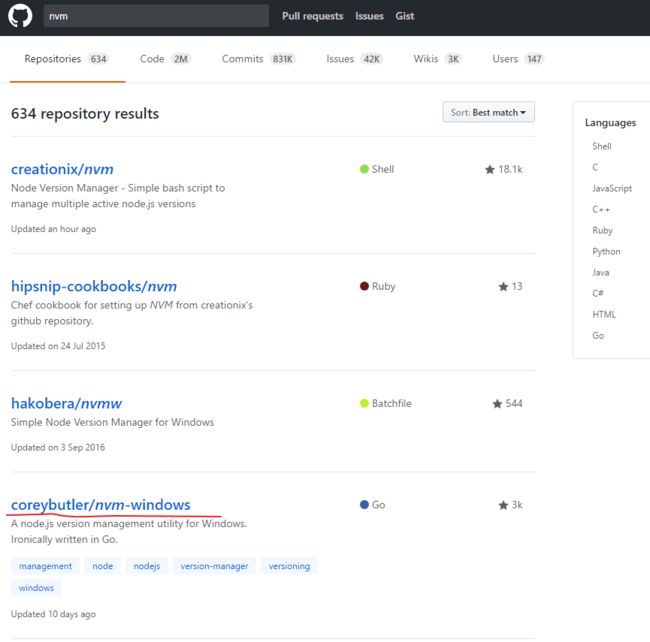The height and width of the screenshot is (642, 650).
Task: Click the node topic tag
Action: pyautogui.click(x=102, y=566)
